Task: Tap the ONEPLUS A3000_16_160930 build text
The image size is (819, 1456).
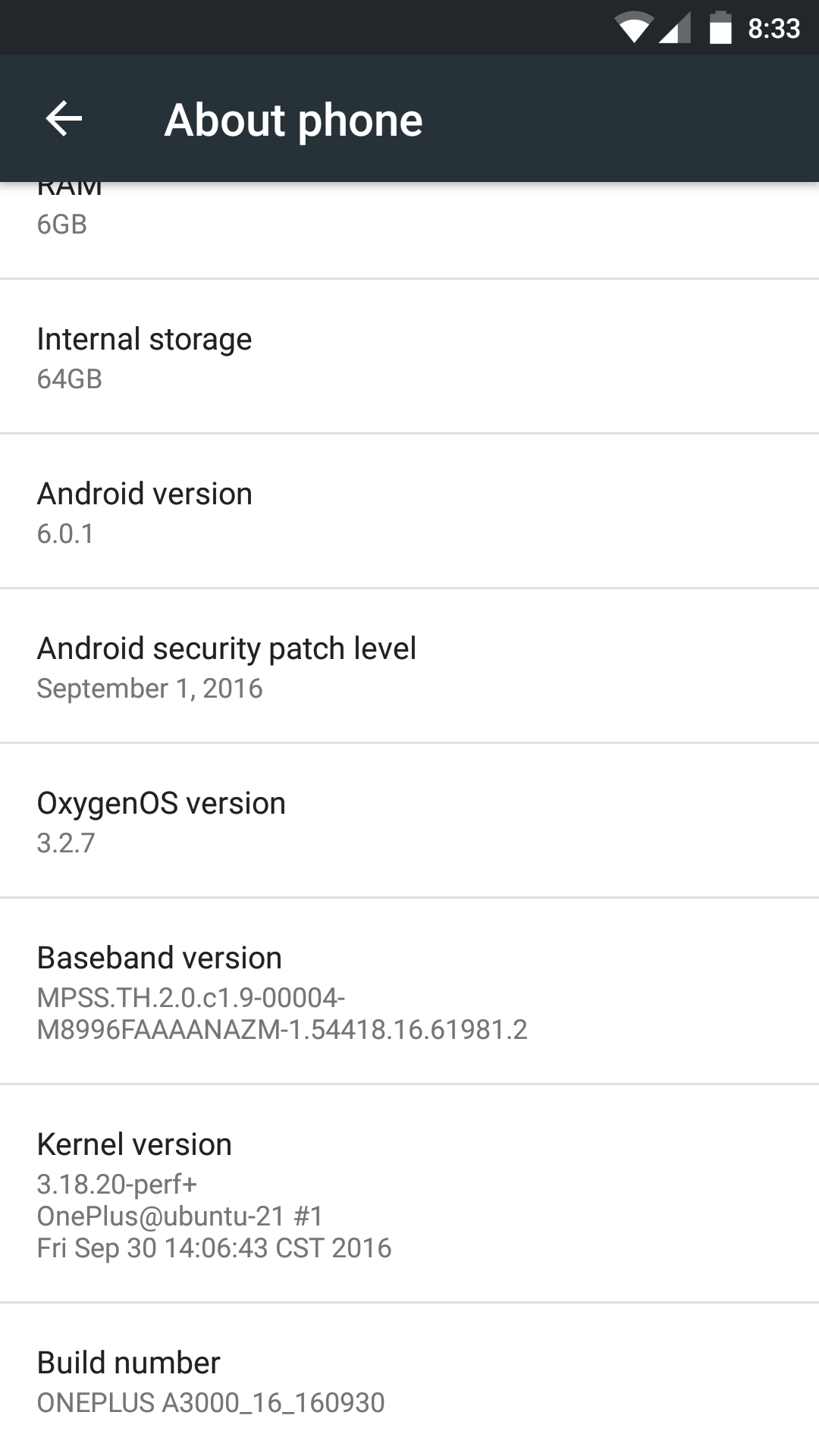Action: tap(211, 1403)
